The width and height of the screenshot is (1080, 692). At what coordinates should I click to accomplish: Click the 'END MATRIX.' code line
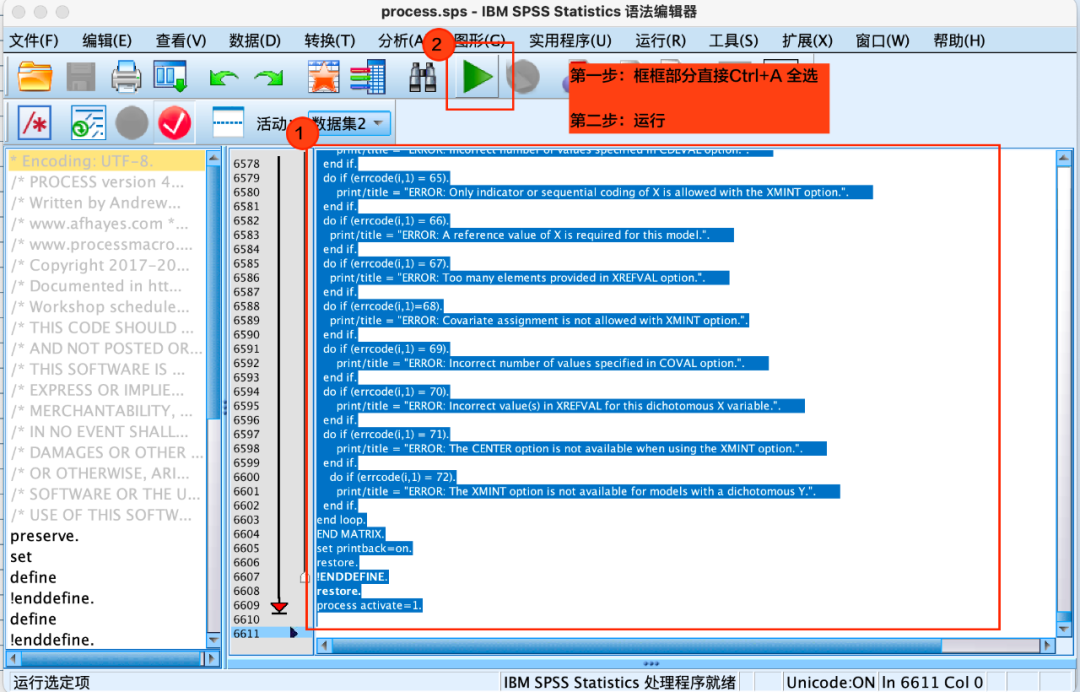(x=350, y=534)
